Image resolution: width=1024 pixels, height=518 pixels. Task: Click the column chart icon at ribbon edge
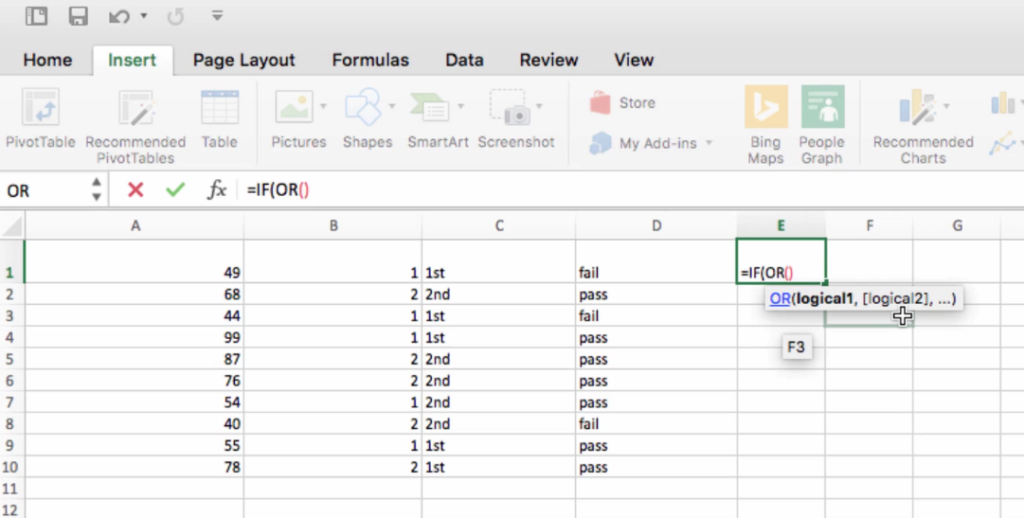click(x=1002, y=103)
